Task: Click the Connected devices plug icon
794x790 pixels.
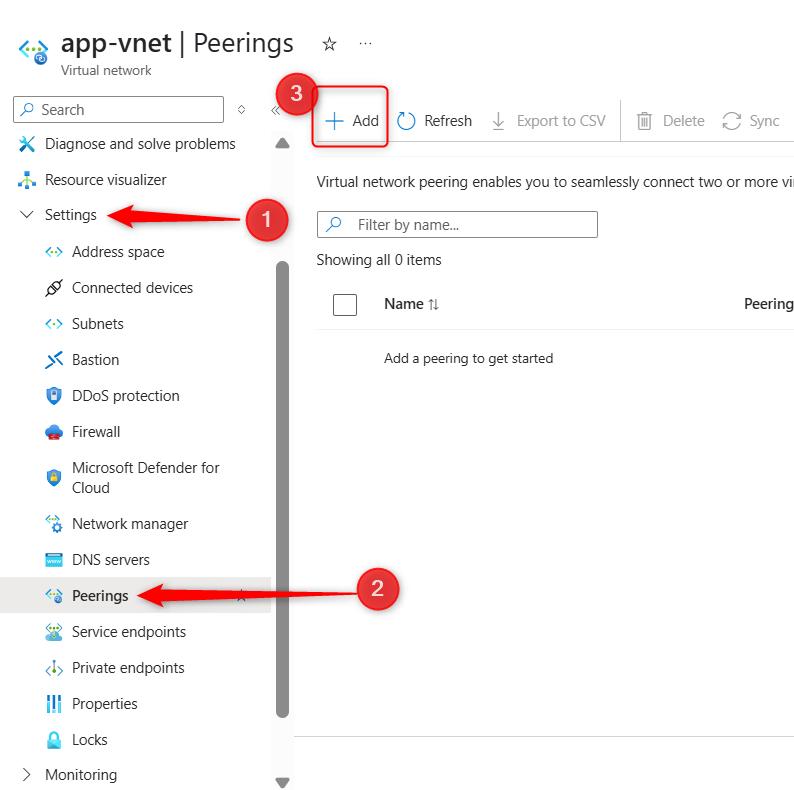Action: [54, 288]
